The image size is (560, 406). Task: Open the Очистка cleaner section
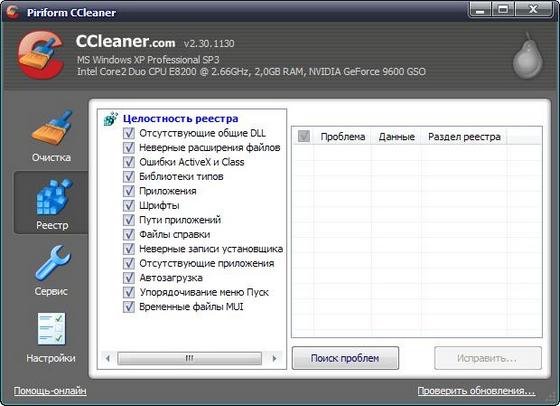(51, 136)
